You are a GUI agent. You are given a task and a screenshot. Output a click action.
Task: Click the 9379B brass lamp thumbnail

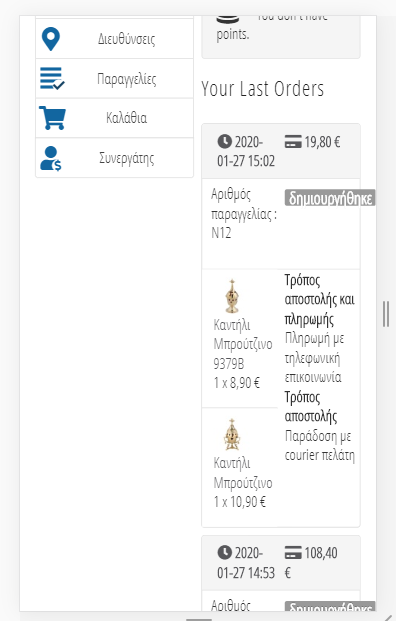pos(232,296)
